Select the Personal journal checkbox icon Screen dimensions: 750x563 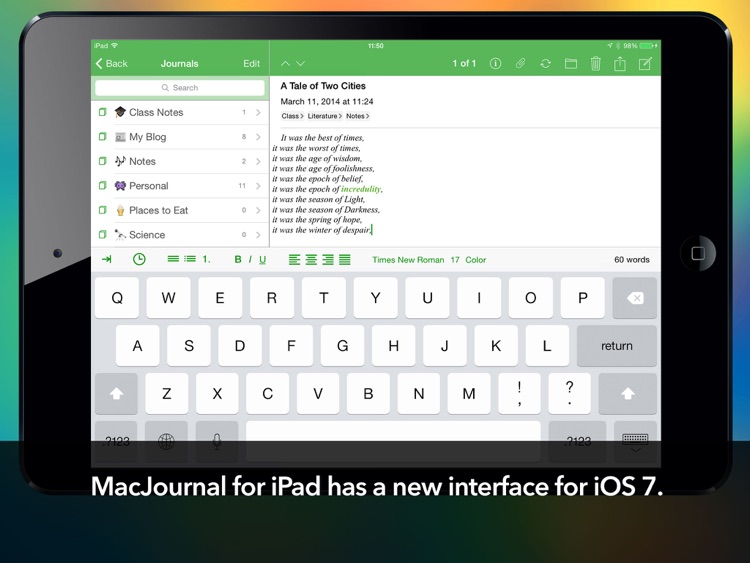click(x=102, y=186)
